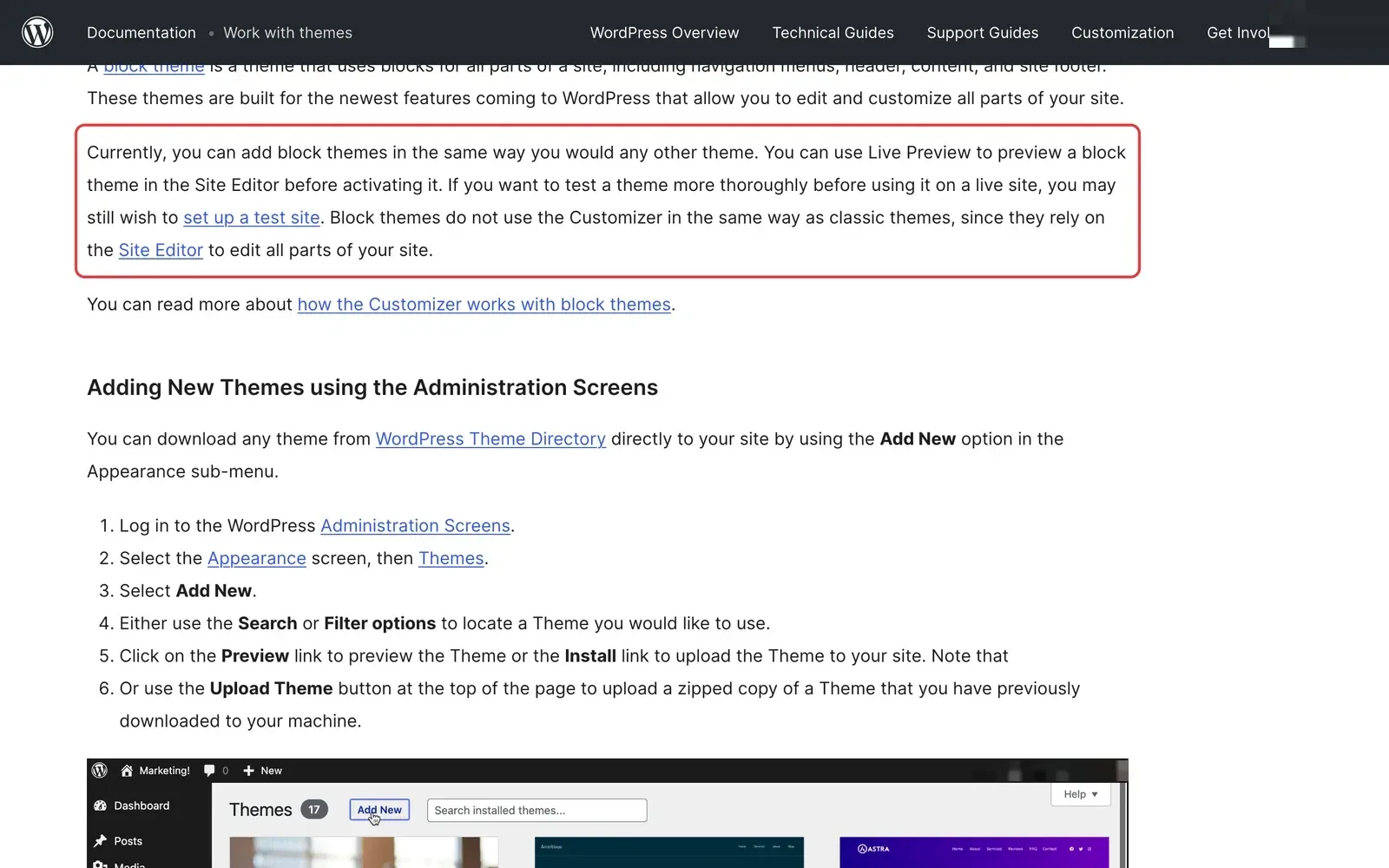Follow the 'set up a test site' link
Image resolution: width=1389 pixels, height=868 pixels.
[x=252, y=218]
